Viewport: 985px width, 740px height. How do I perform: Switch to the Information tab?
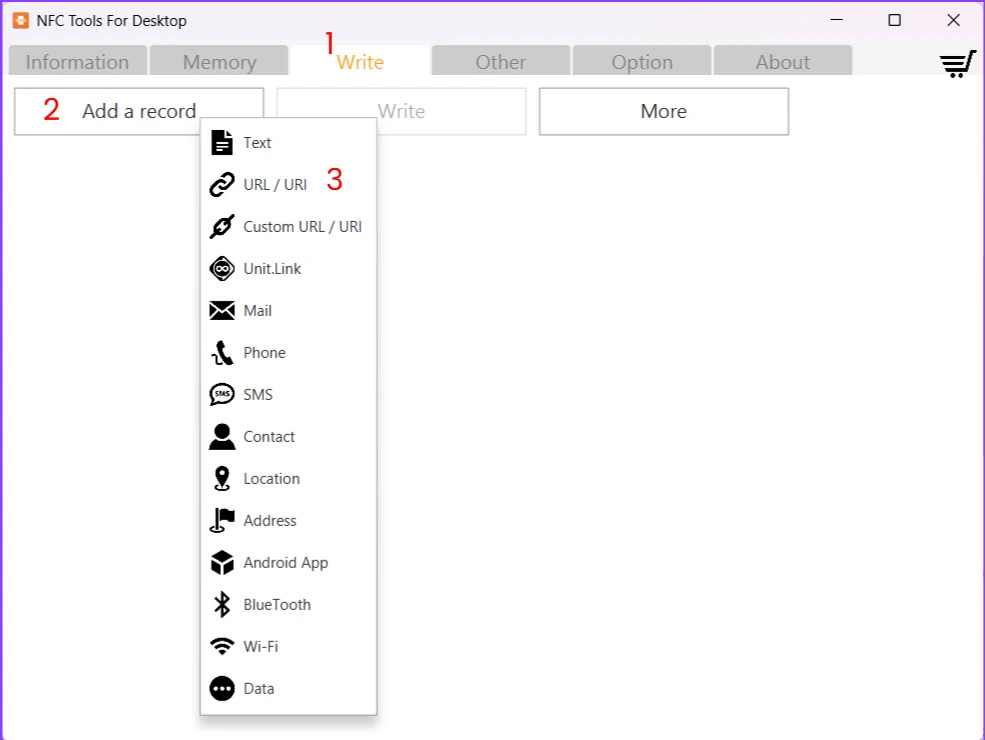77,62
